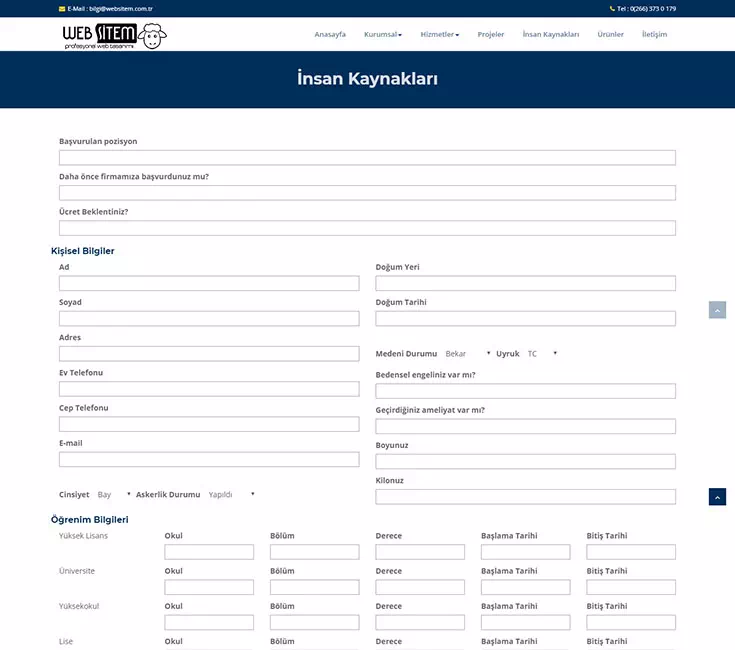The height and width of the screenshot is (650, 735).
Task: Click the Üniversite Başlama Tarihi field
Action: [525, 587]
